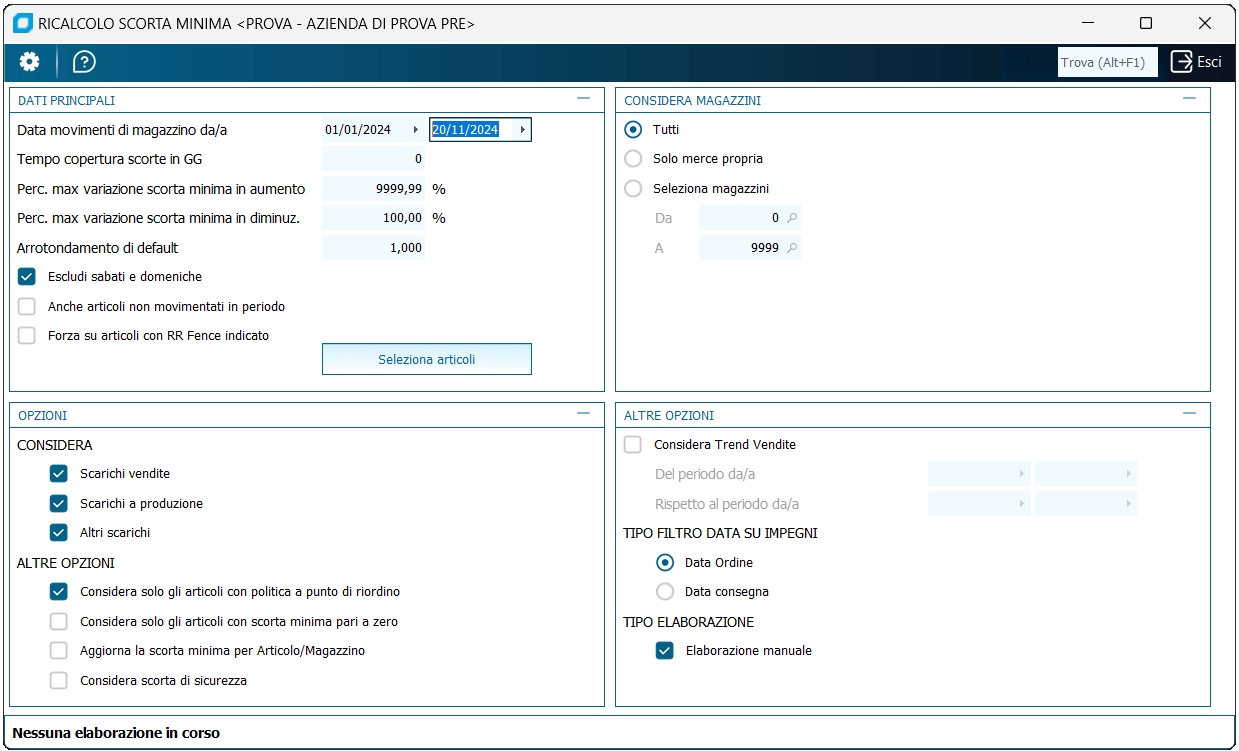Enable Anche articoli non movimentati in periodo
Screen dimensions: 1239x751
pyautogui.click(x=27, y=307)
